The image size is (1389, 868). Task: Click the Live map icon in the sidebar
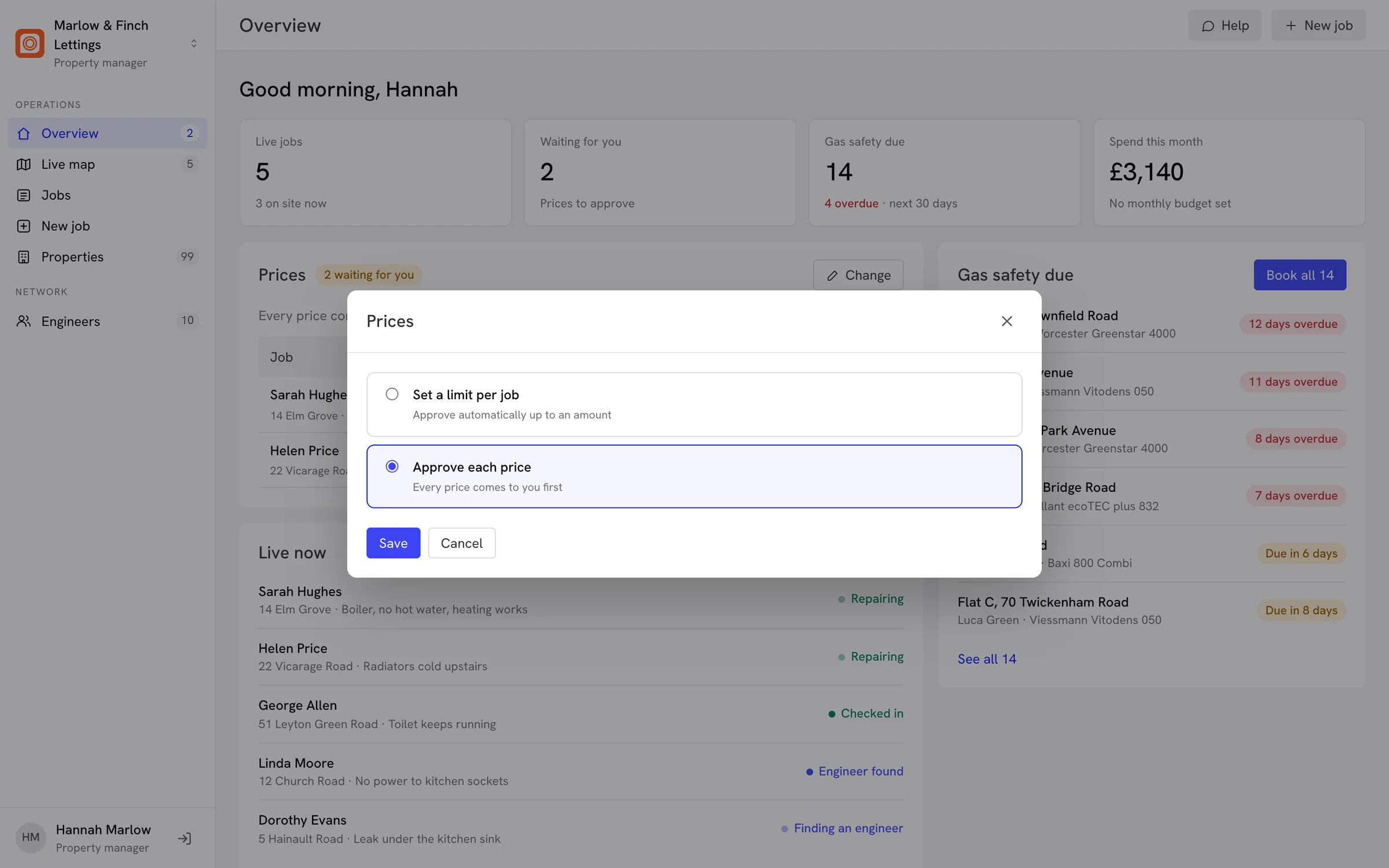(x=24, y=164)
